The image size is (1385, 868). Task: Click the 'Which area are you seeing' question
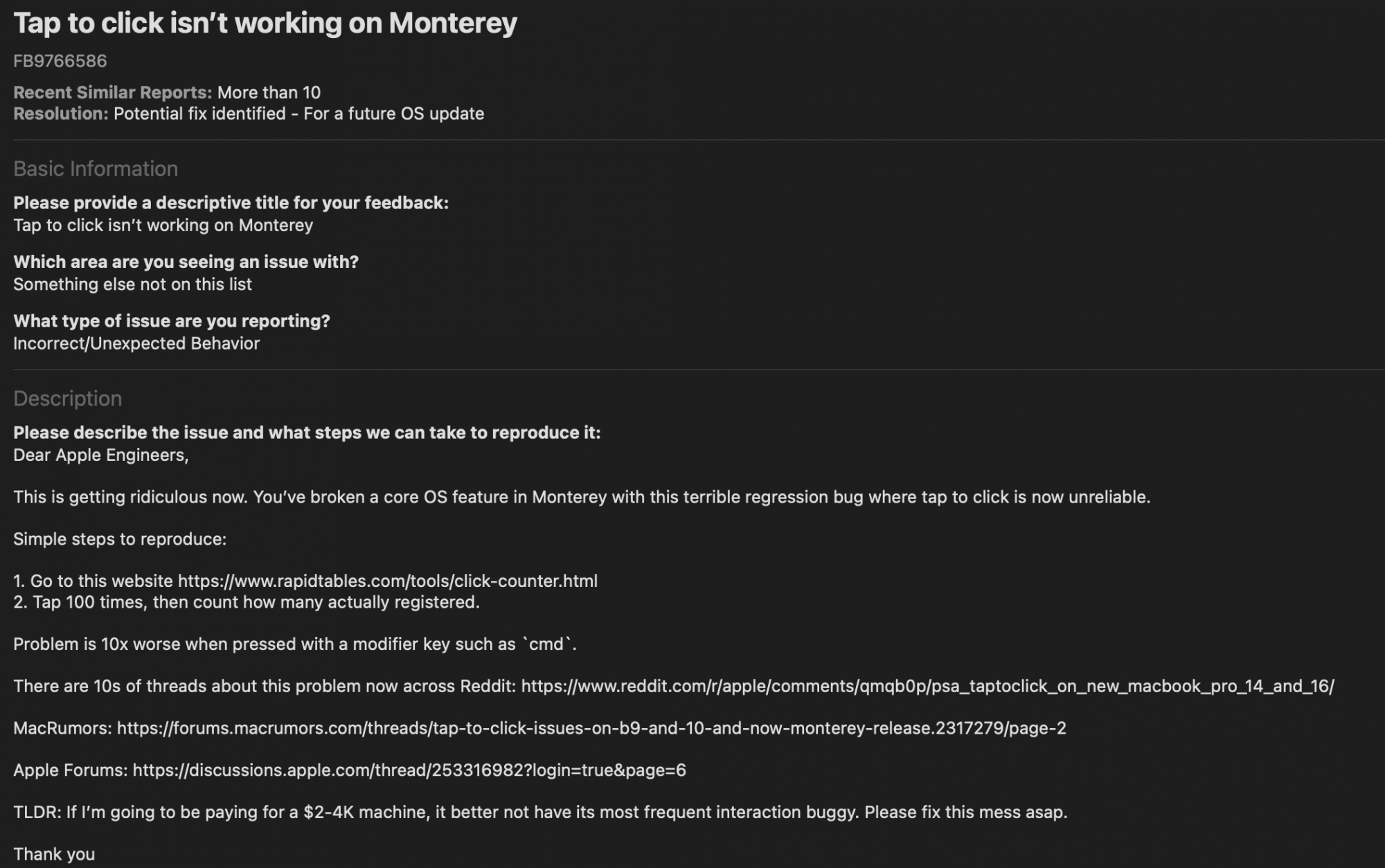(x=186, y=262)
